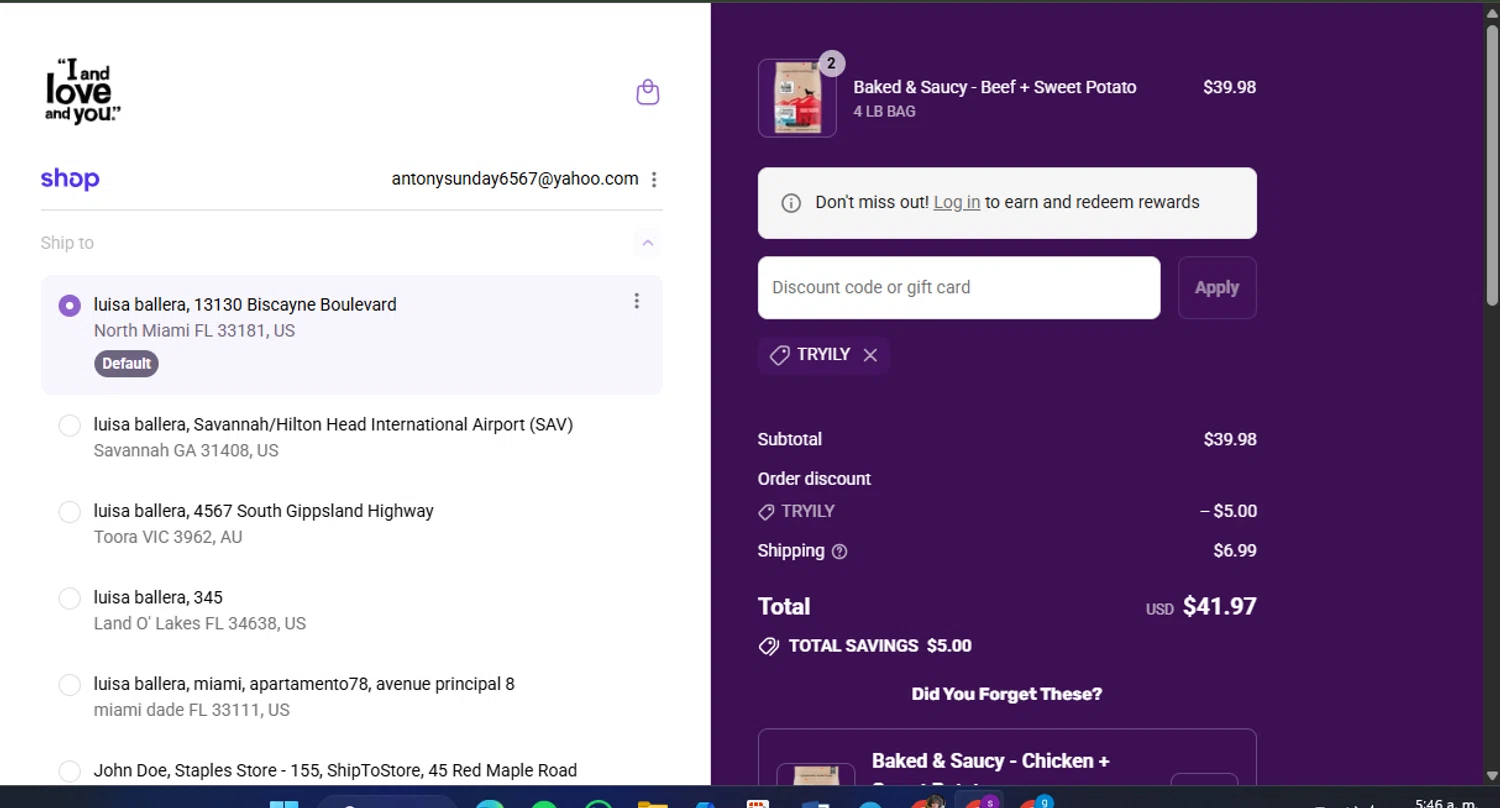Open the shopping bag cart icon

(648, 92)
